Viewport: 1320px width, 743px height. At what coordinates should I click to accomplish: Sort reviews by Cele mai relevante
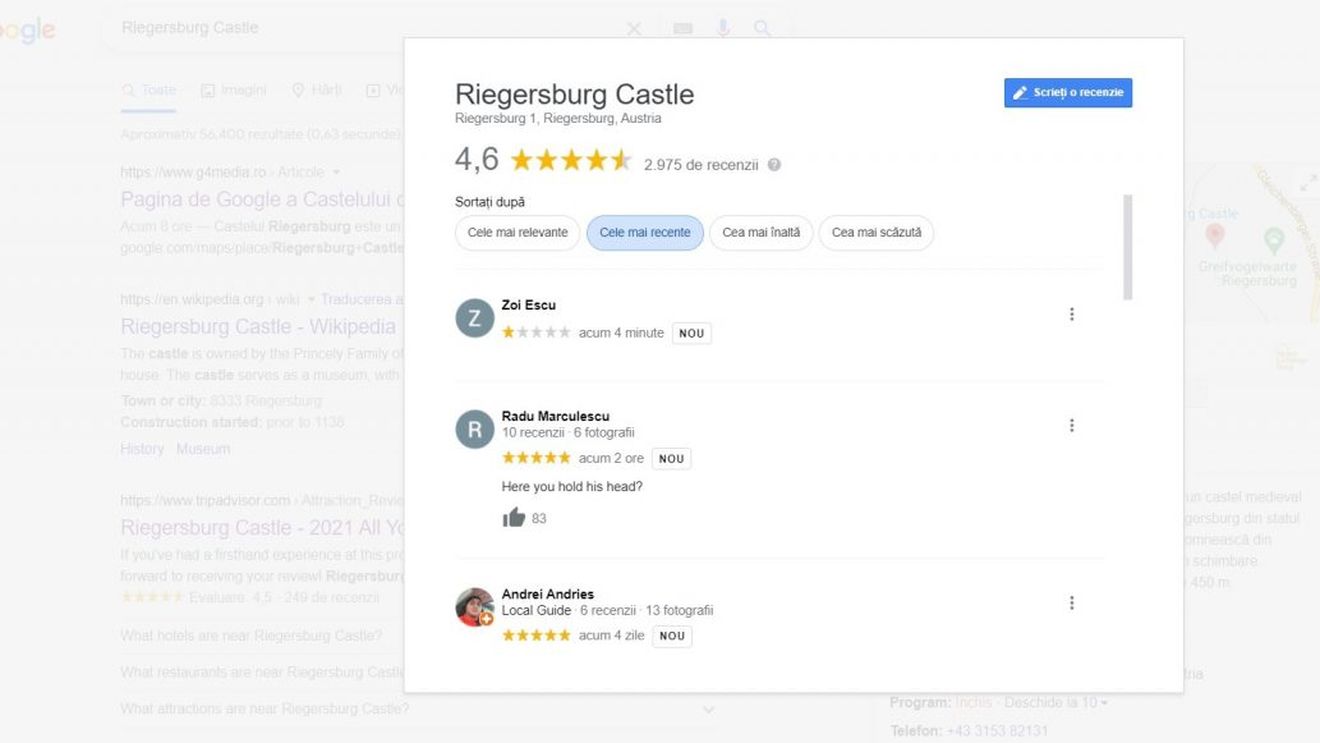(517, 233)
